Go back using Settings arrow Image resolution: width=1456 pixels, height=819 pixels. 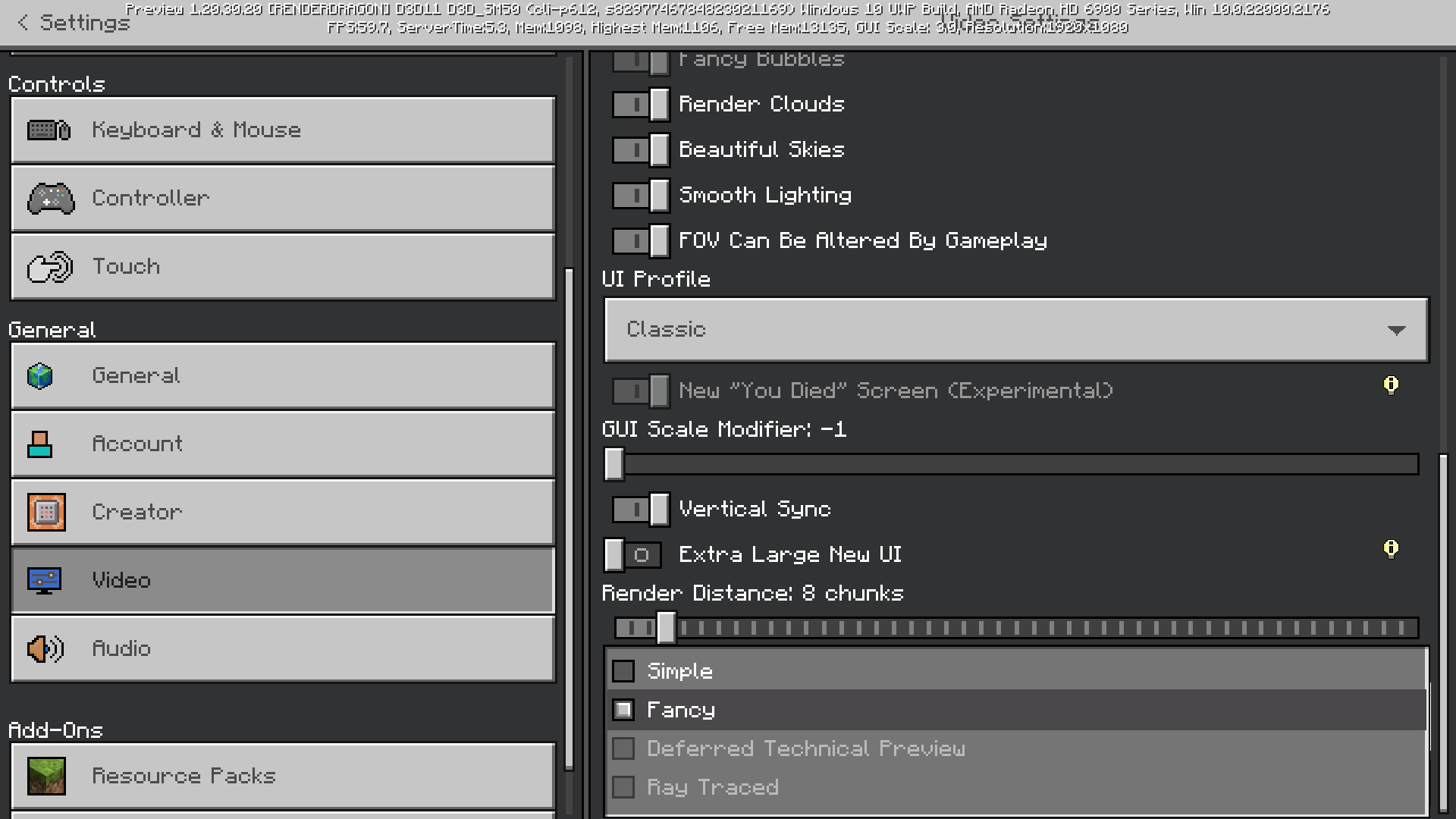pos(24,23)
